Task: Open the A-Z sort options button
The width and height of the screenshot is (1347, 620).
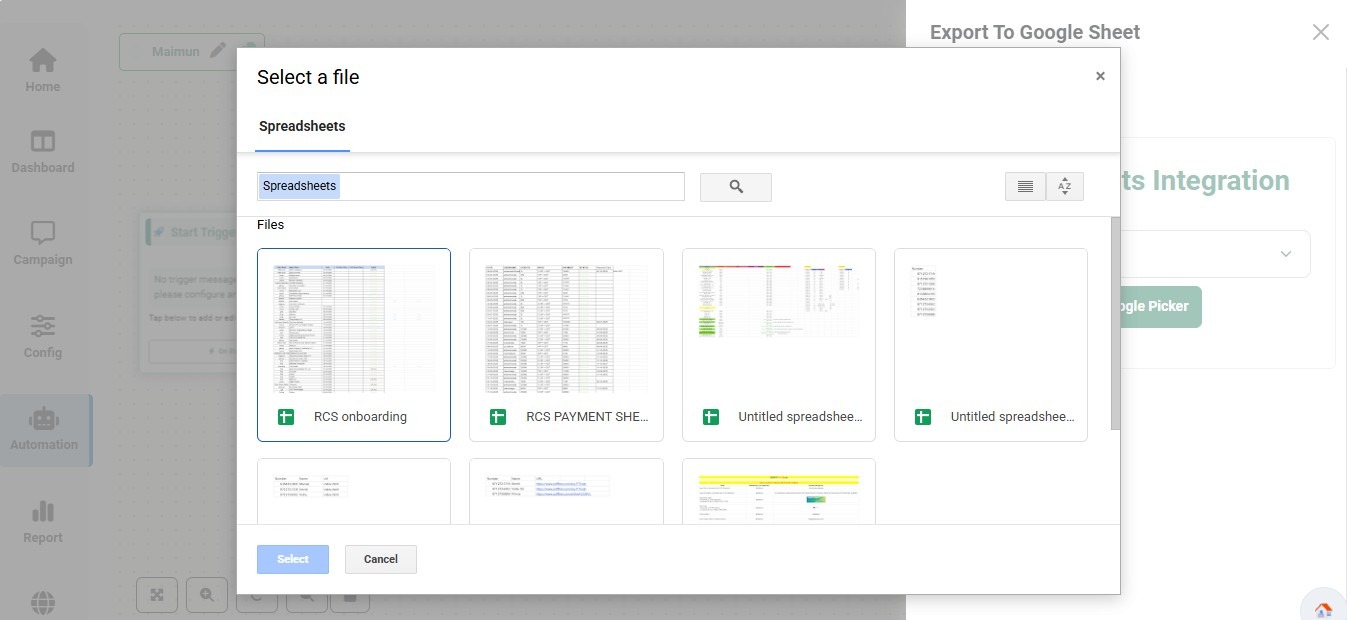Action: click(x=1064, y=187)
